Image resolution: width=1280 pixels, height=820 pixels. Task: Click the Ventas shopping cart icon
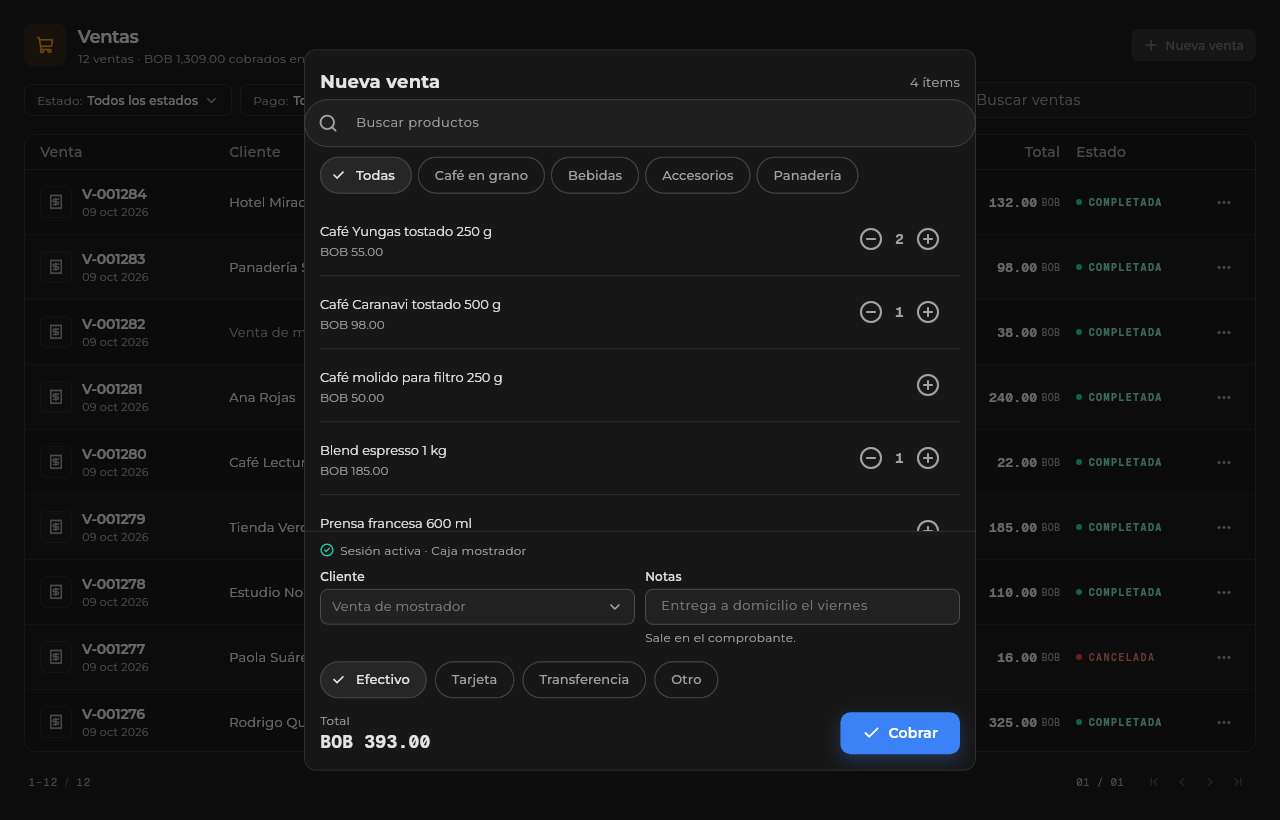click(x=45, y=45)
